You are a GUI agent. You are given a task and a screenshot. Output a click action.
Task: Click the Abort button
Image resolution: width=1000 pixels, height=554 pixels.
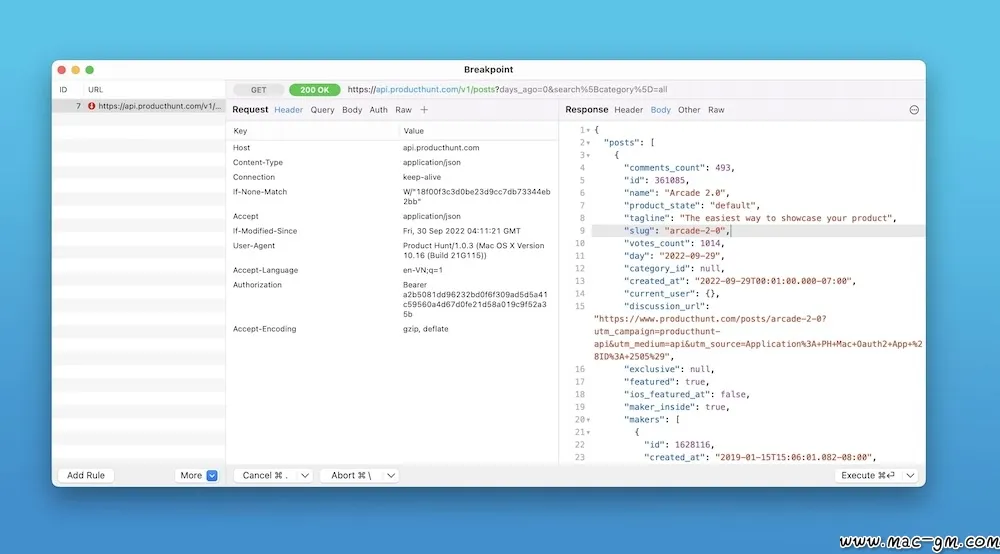point(351,476)
